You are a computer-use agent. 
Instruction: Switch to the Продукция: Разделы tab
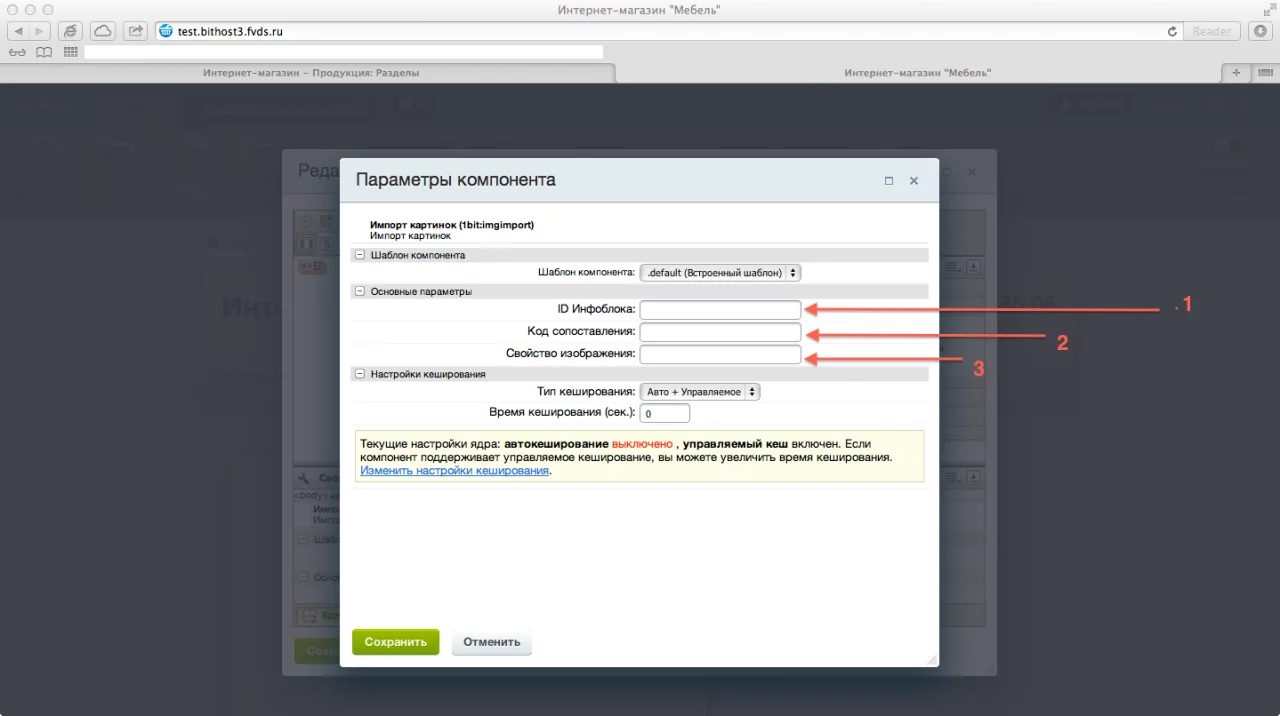pyautogui.click(x=310, y=72)
